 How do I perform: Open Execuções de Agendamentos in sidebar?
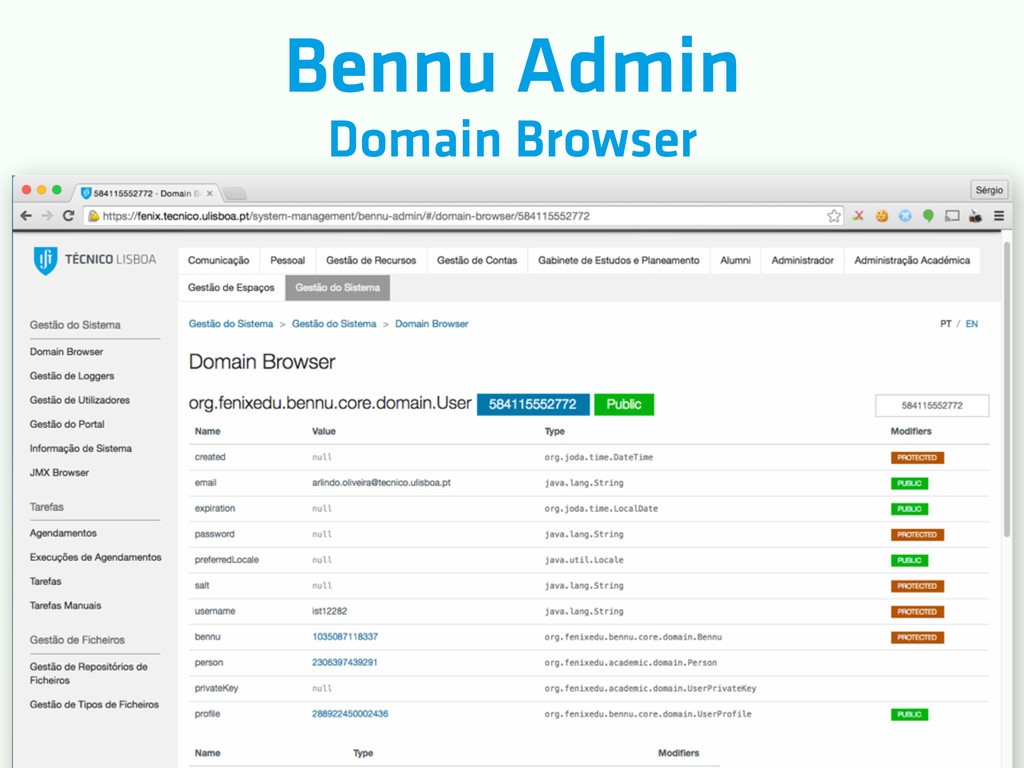(95, 557)
